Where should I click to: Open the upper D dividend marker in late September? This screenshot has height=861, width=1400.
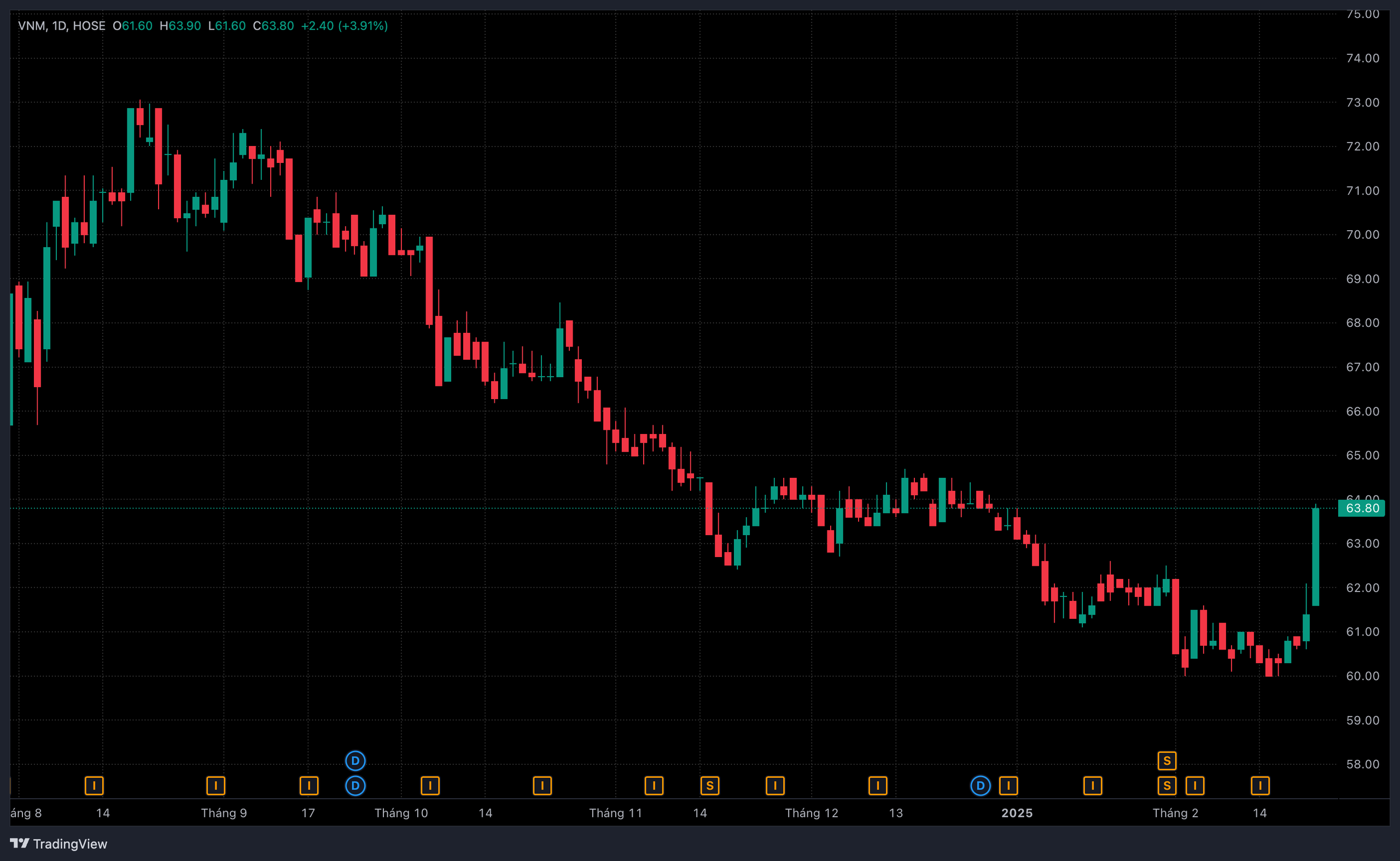(x=355, y=761)
